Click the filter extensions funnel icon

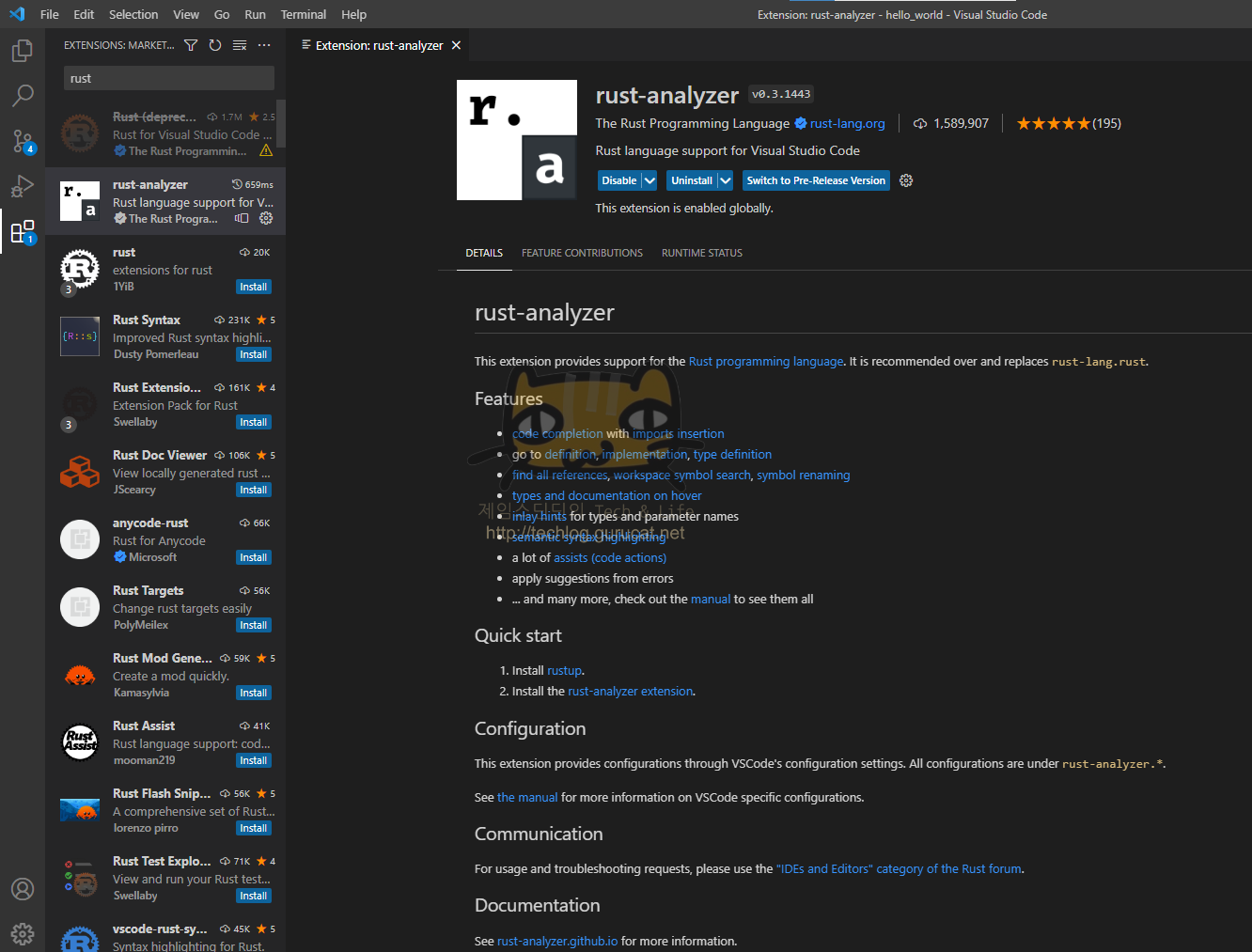[x=191, y=45]
